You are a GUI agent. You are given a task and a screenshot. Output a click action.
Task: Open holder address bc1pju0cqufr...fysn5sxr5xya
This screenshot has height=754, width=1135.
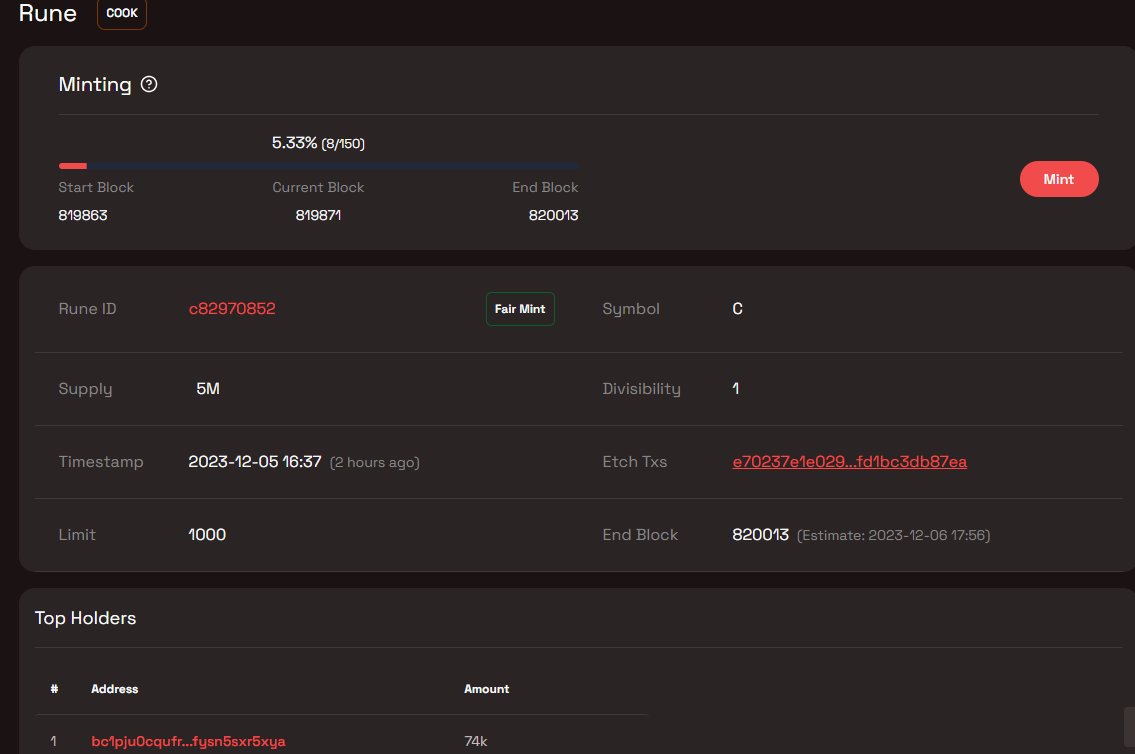click(187, 741)
